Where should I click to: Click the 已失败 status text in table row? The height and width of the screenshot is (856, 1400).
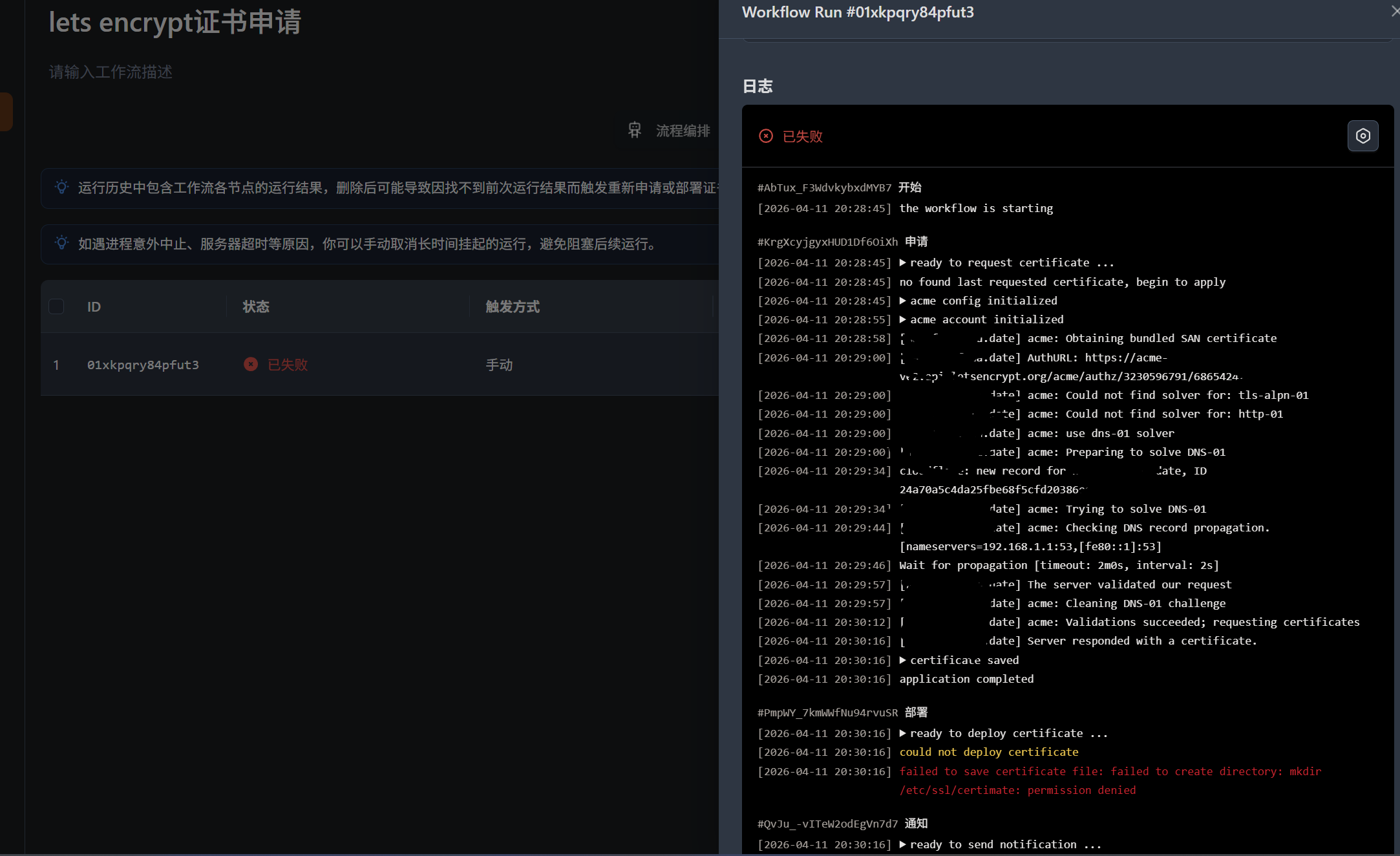click(x=288, y=365)
